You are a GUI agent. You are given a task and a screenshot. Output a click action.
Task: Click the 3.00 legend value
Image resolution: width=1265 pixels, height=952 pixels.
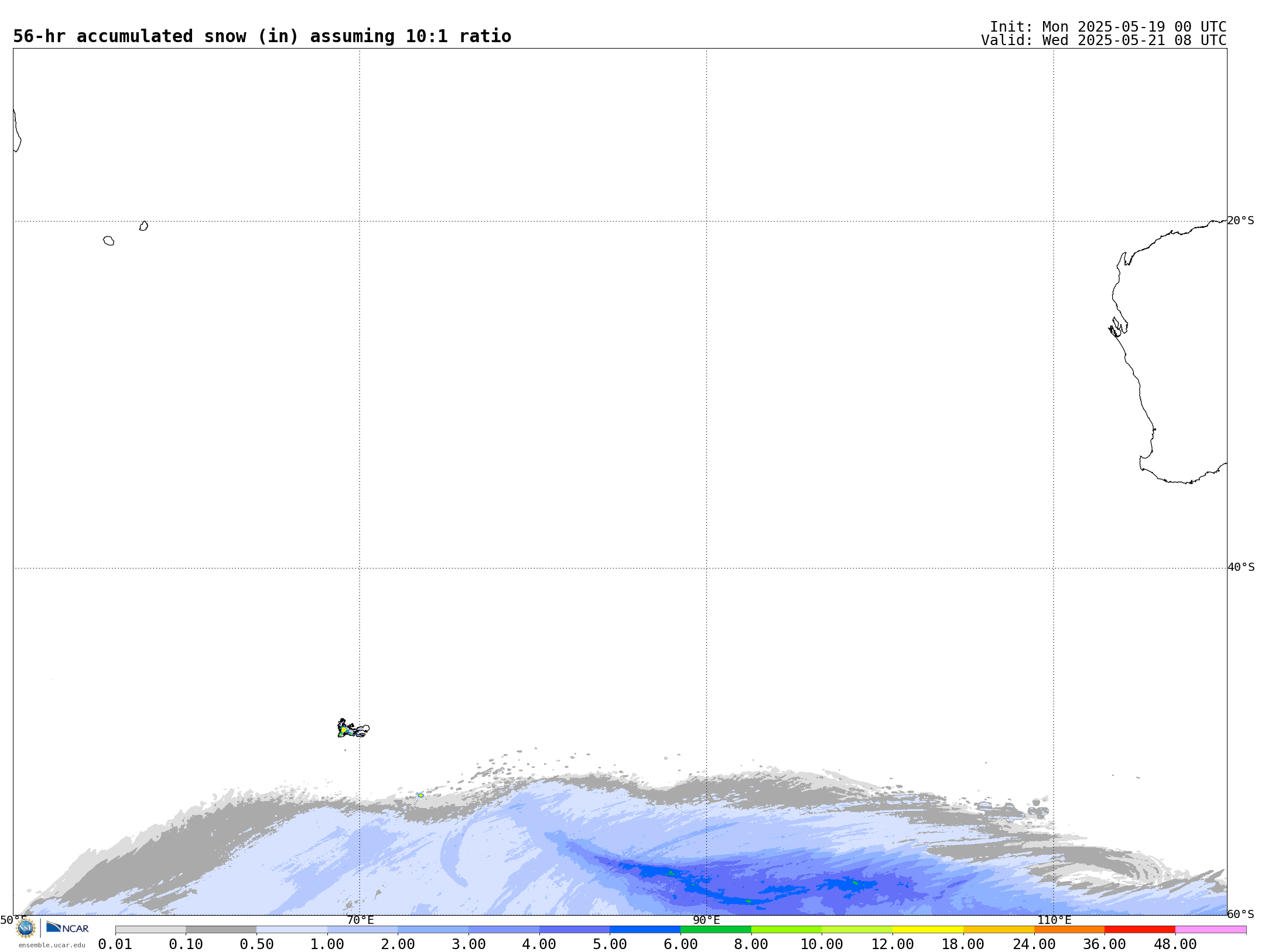[x=469, y=944]
